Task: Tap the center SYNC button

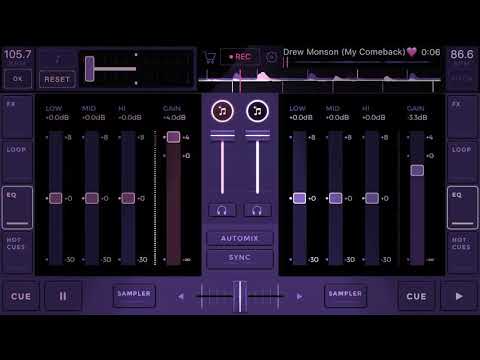Action: point(240,258)
